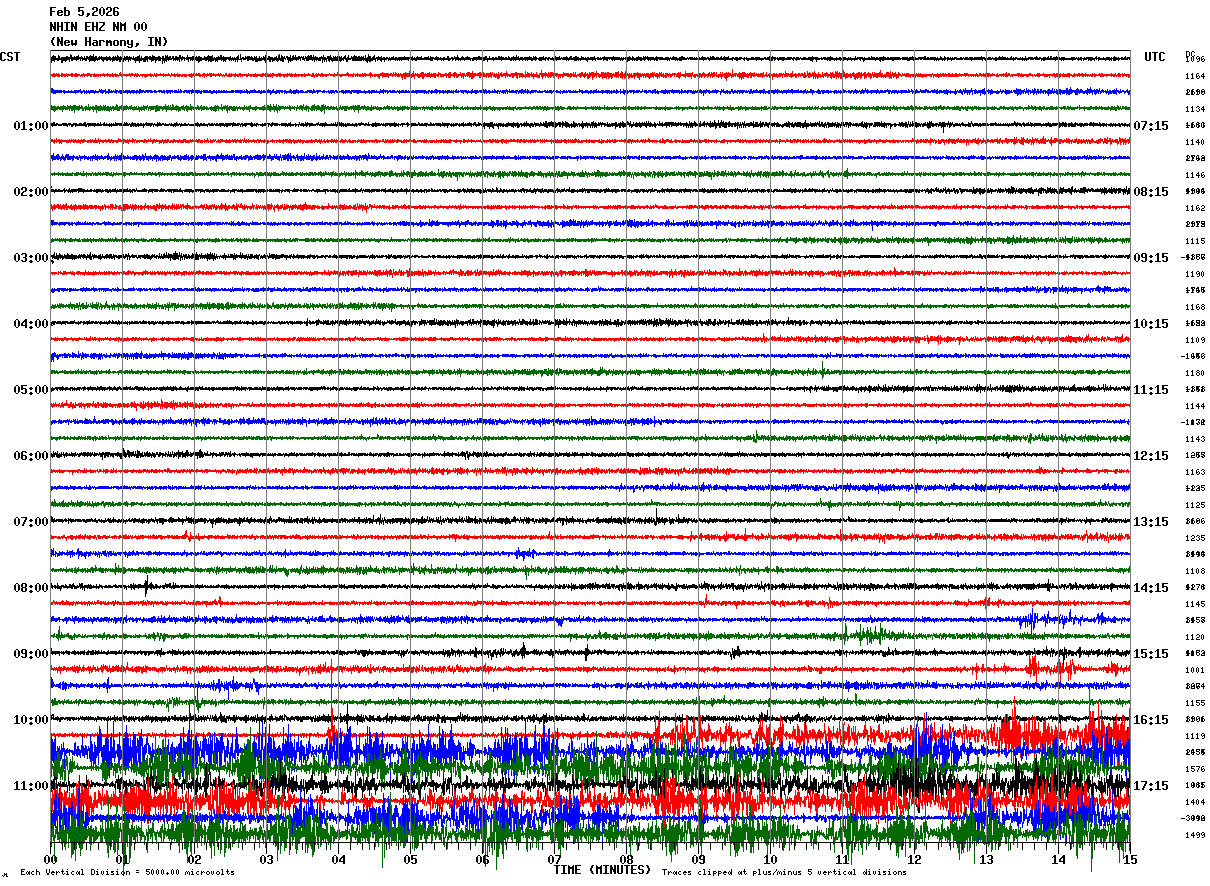The height and width of the screenshot is (886, 1210).
Task: Select the '02:00' CST hour label
Action: click(31, 192)
